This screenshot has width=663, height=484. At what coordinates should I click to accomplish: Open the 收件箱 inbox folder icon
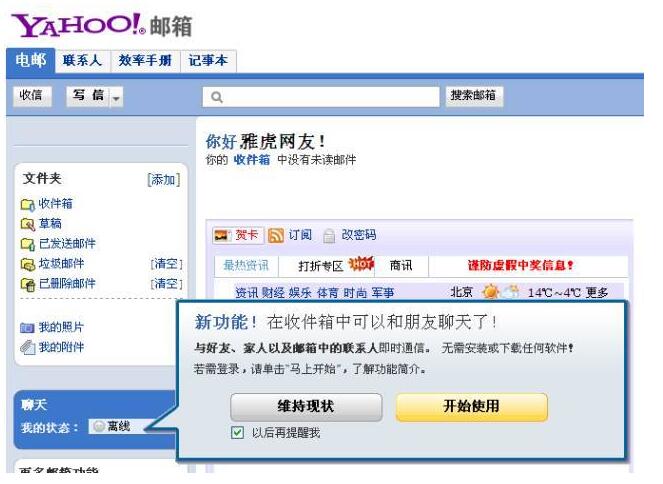(x=27, y=205)
